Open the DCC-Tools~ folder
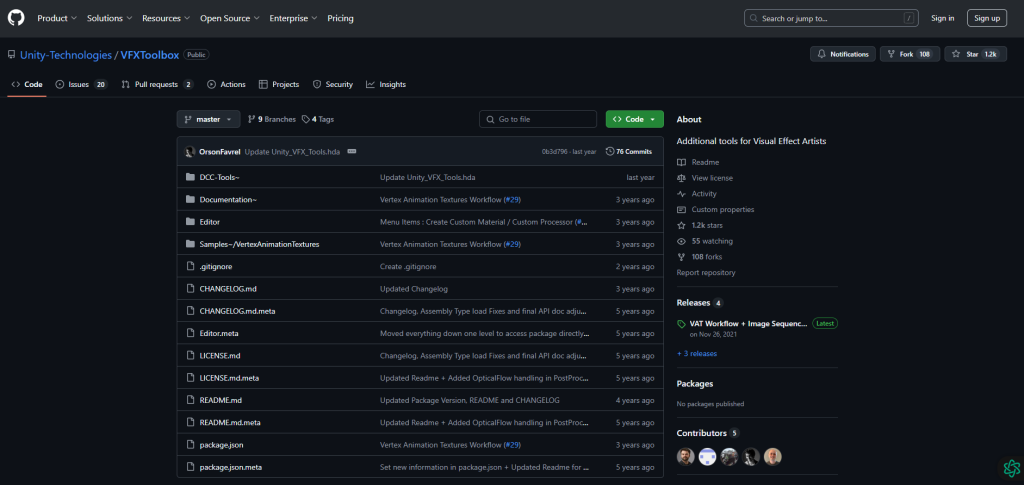Image resolution: width=1024 pixels, height=485 pixels. coord(220,177)
